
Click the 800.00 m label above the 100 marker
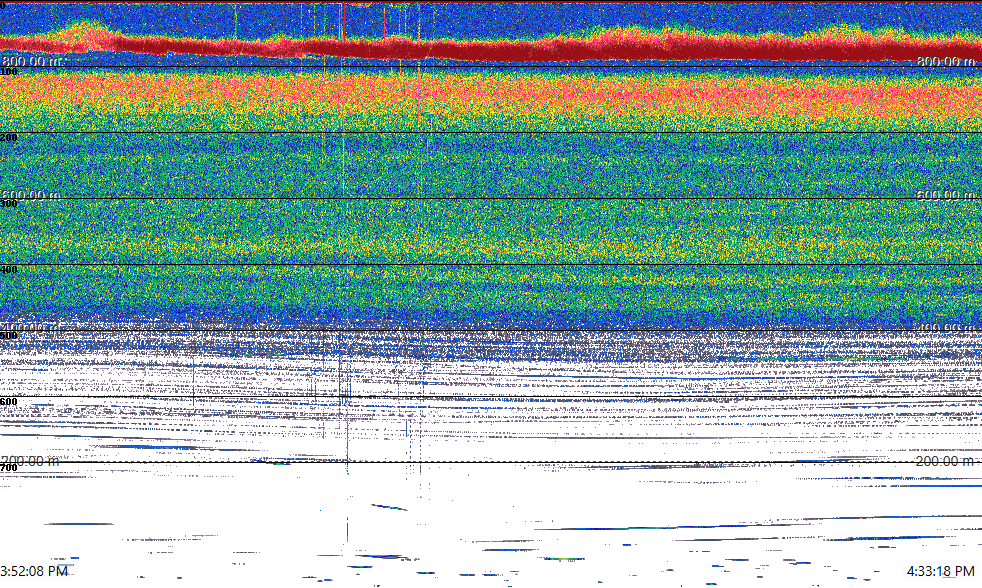pos(31,61)
